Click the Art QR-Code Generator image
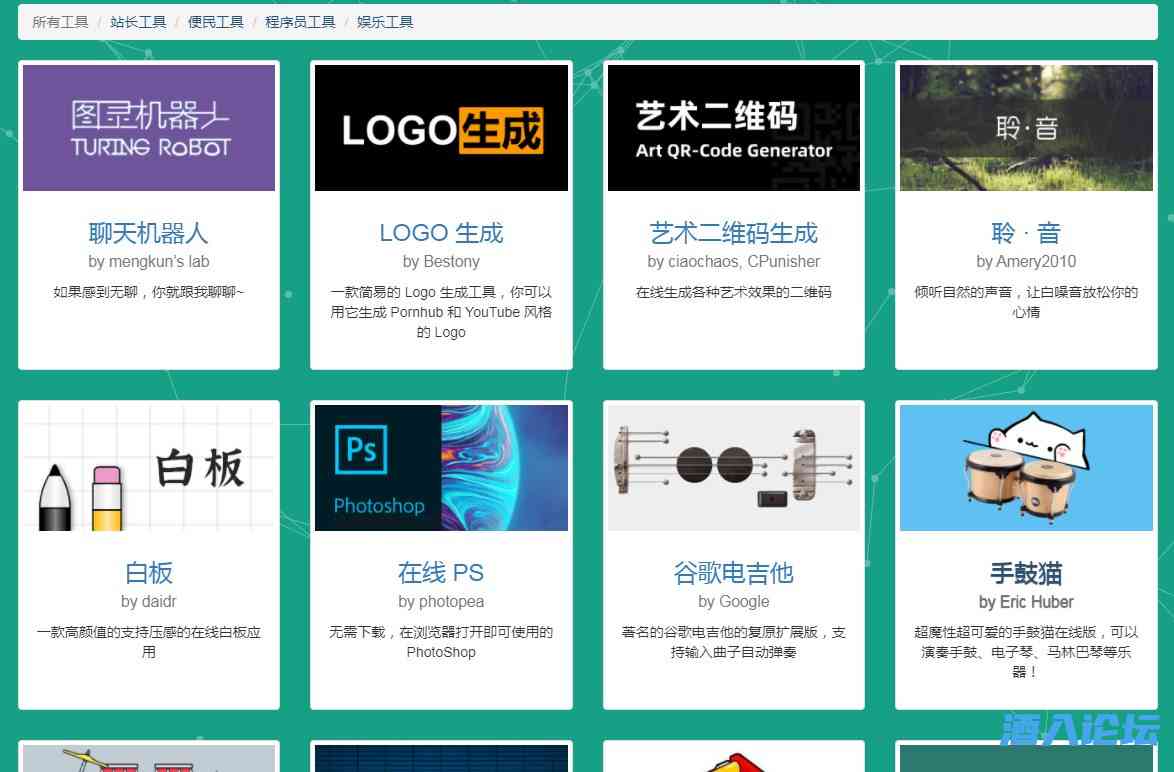Viewport: 1174px width, 772px height. (x=733, y=128)
